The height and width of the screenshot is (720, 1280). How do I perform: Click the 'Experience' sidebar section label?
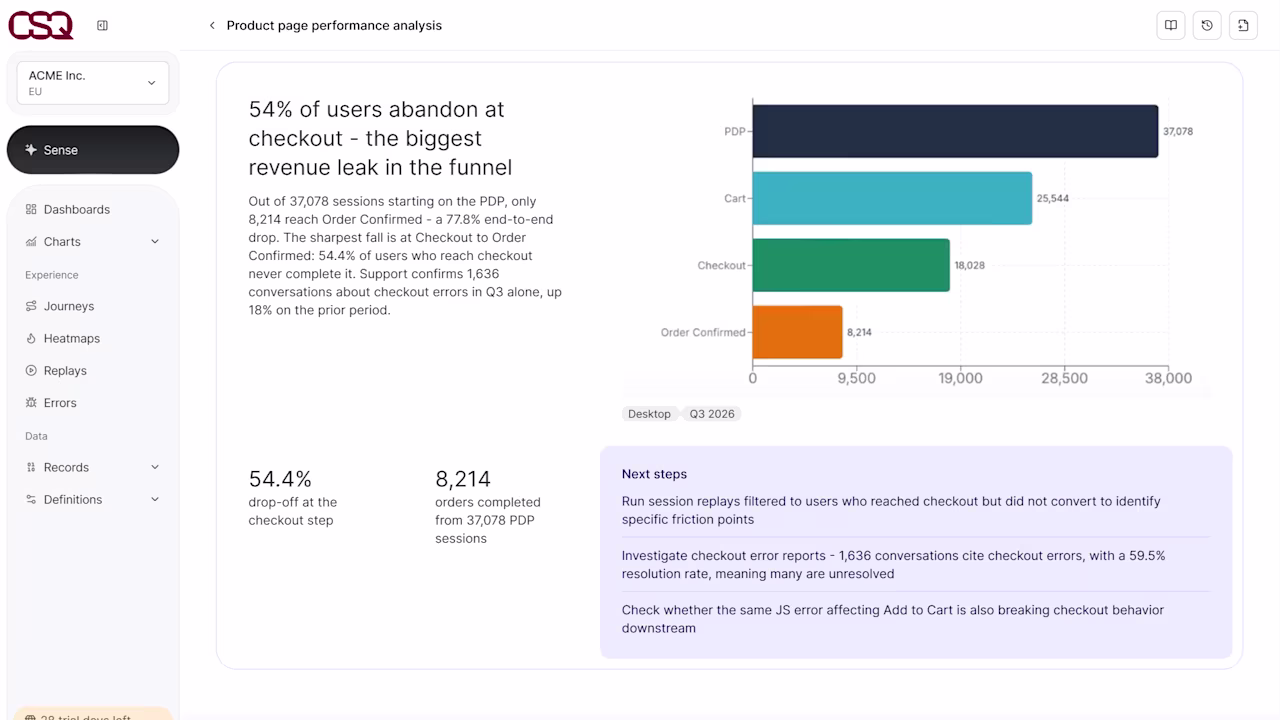52,275
